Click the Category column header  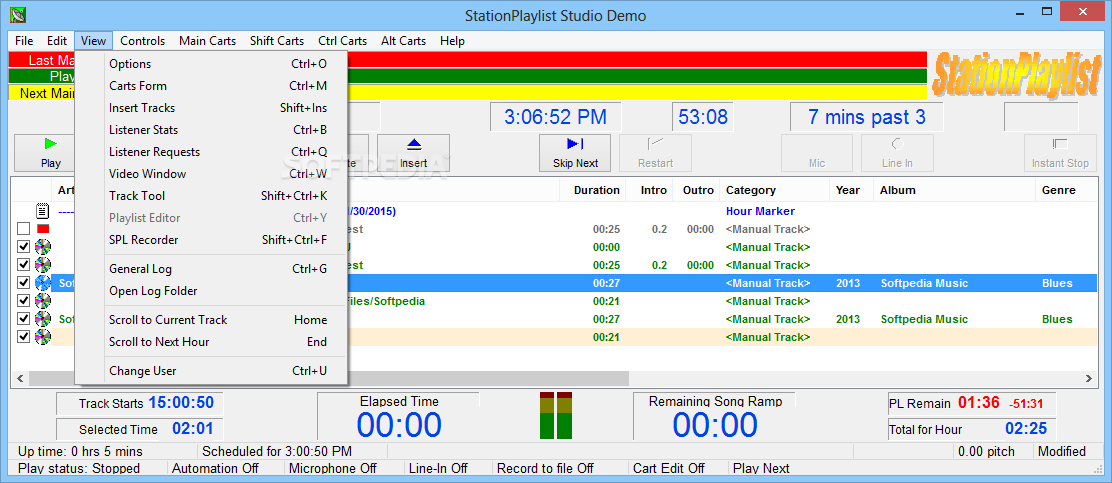coord(775,190)
